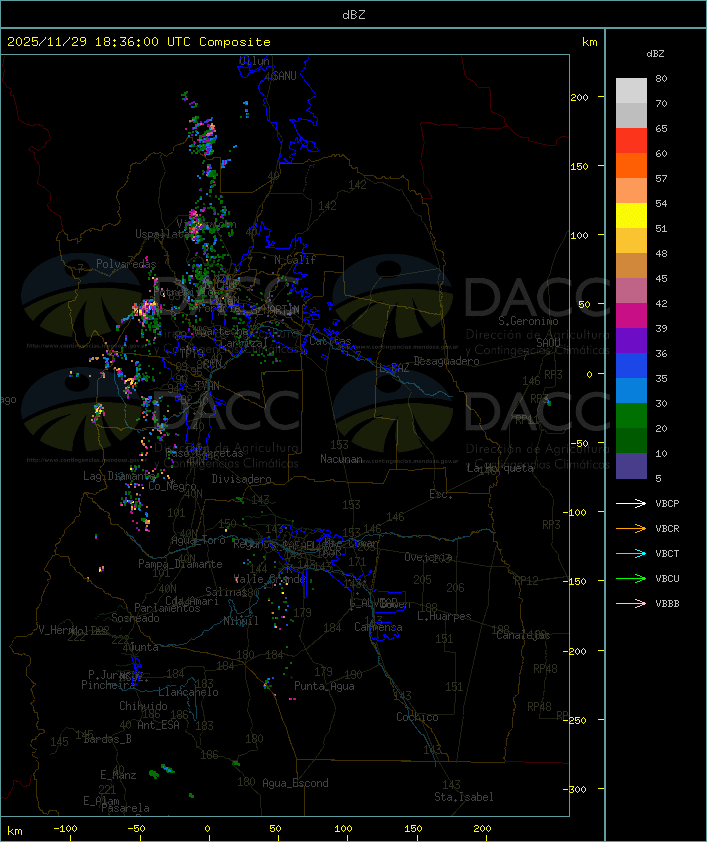
Task: Click the km unit label at bottom left
Action: tap(14, 831)
